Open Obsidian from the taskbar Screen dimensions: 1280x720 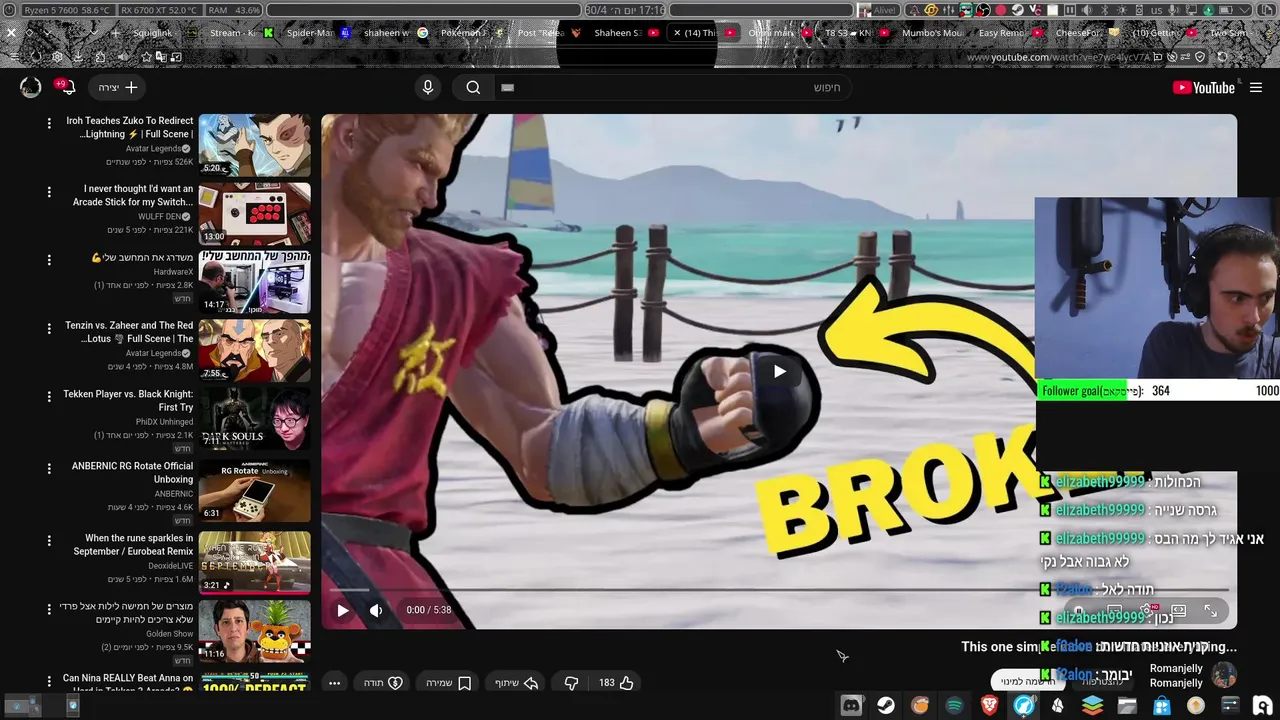(x=1058, y=706)
